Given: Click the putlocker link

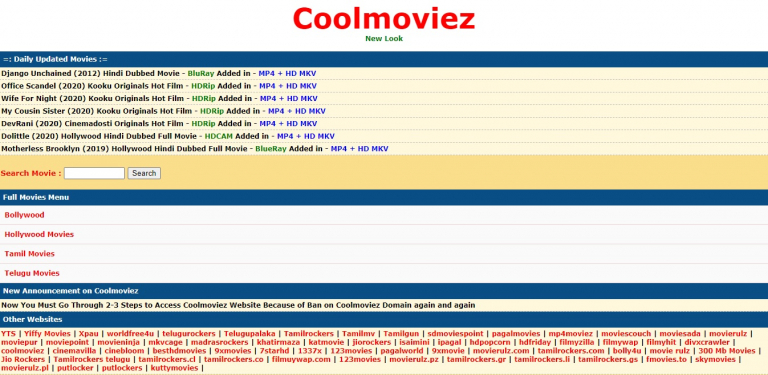Looking at the screenshot, I should (75, 368).
